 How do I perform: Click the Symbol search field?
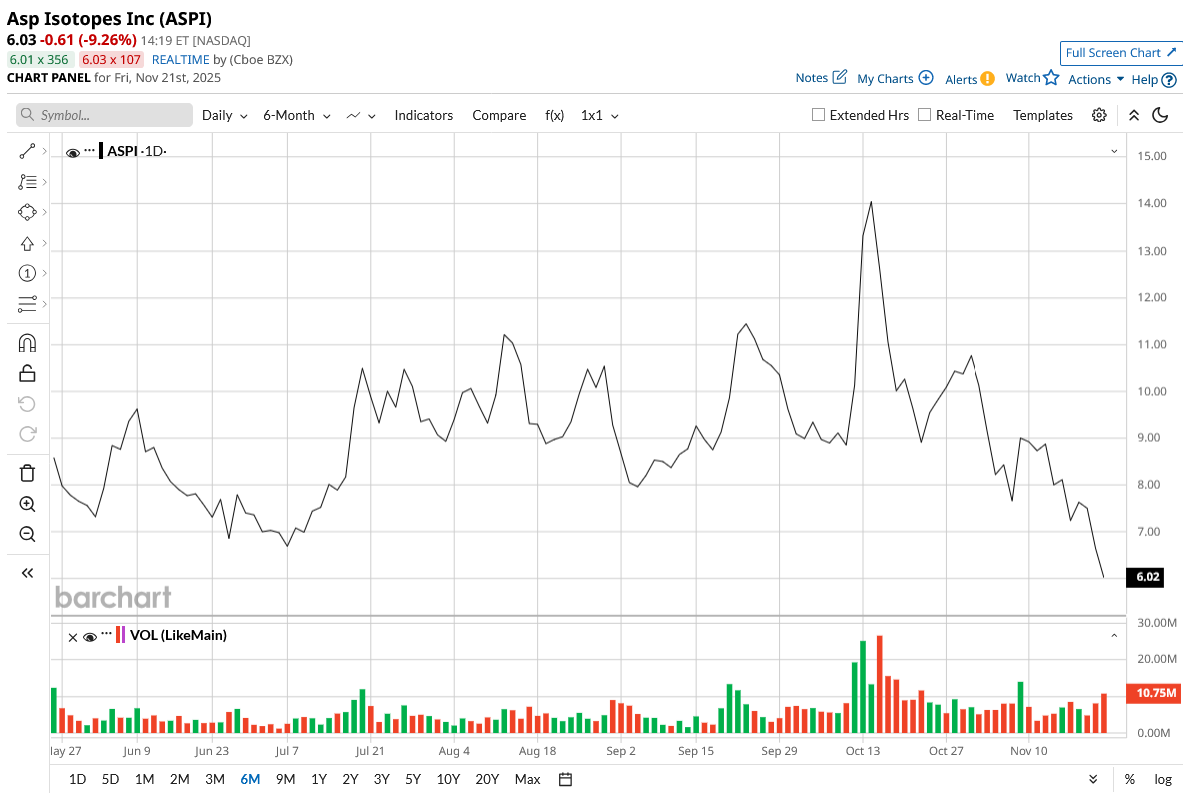pyautogui.click(x=104, y=115)
